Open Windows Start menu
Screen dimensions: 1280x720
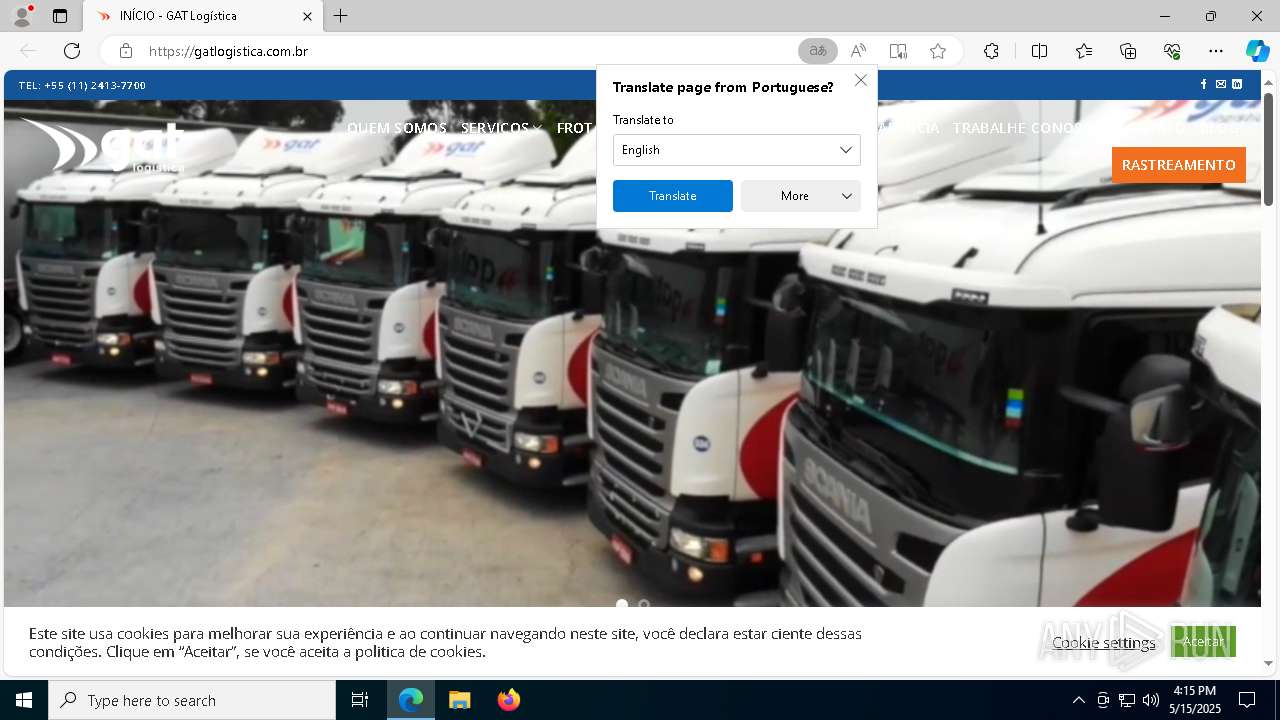coord(24,700)
